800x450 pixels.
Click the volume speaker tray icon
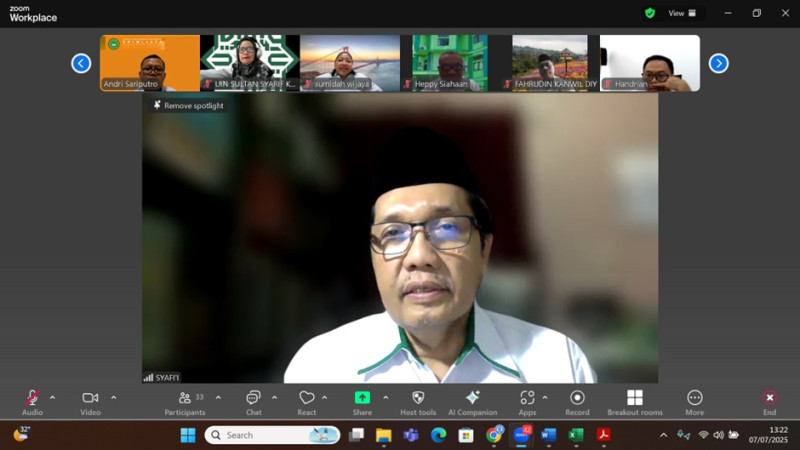(x=718, y=435)
